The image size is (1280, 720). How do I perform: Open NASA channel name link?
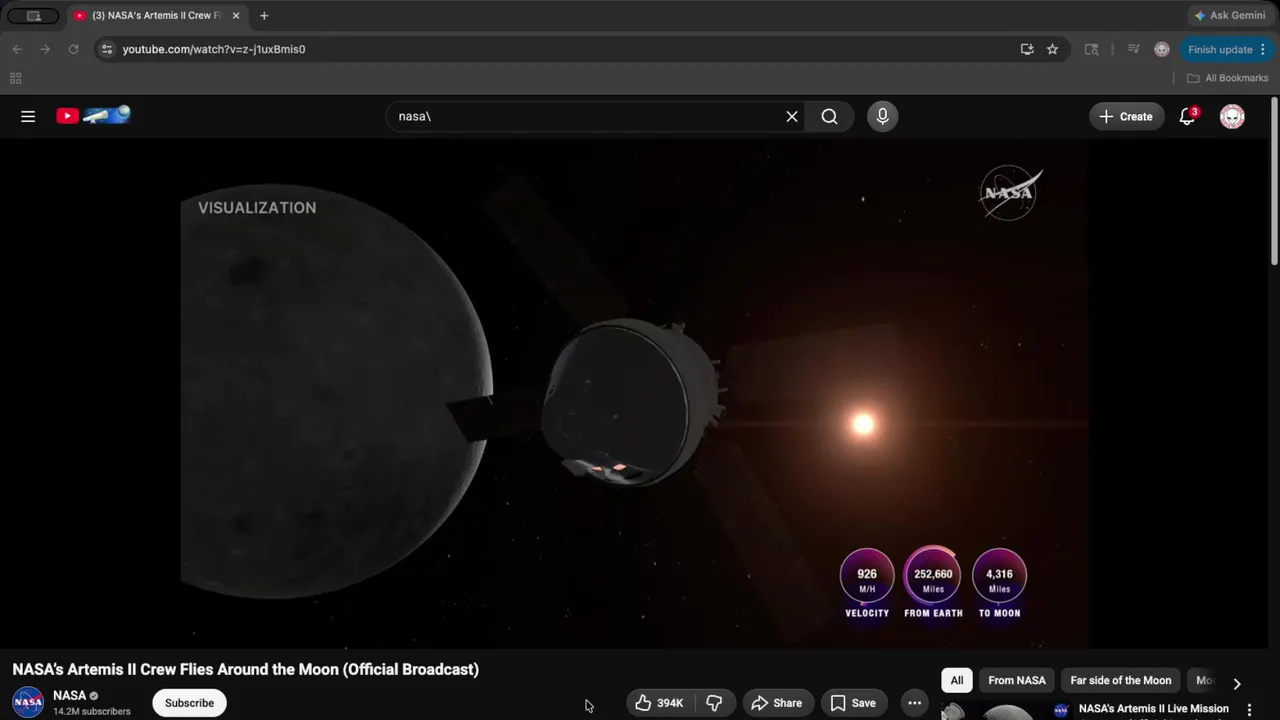(69, 695)
